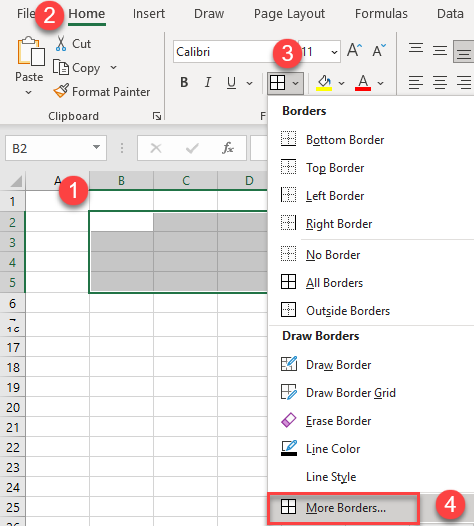Toggle Underline formatting
Screen dimensions: 474x526
coord(231,82)
